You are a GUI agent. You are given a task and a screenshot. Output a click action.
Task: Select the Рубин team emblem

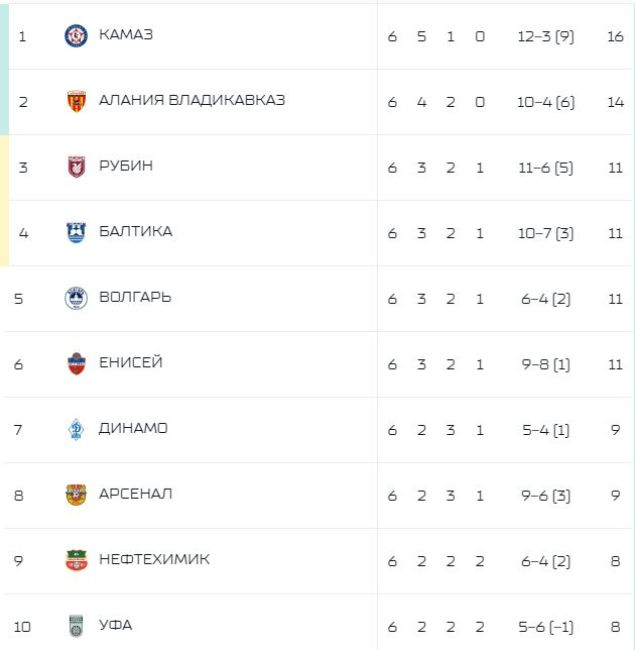[x=76, y=167]
